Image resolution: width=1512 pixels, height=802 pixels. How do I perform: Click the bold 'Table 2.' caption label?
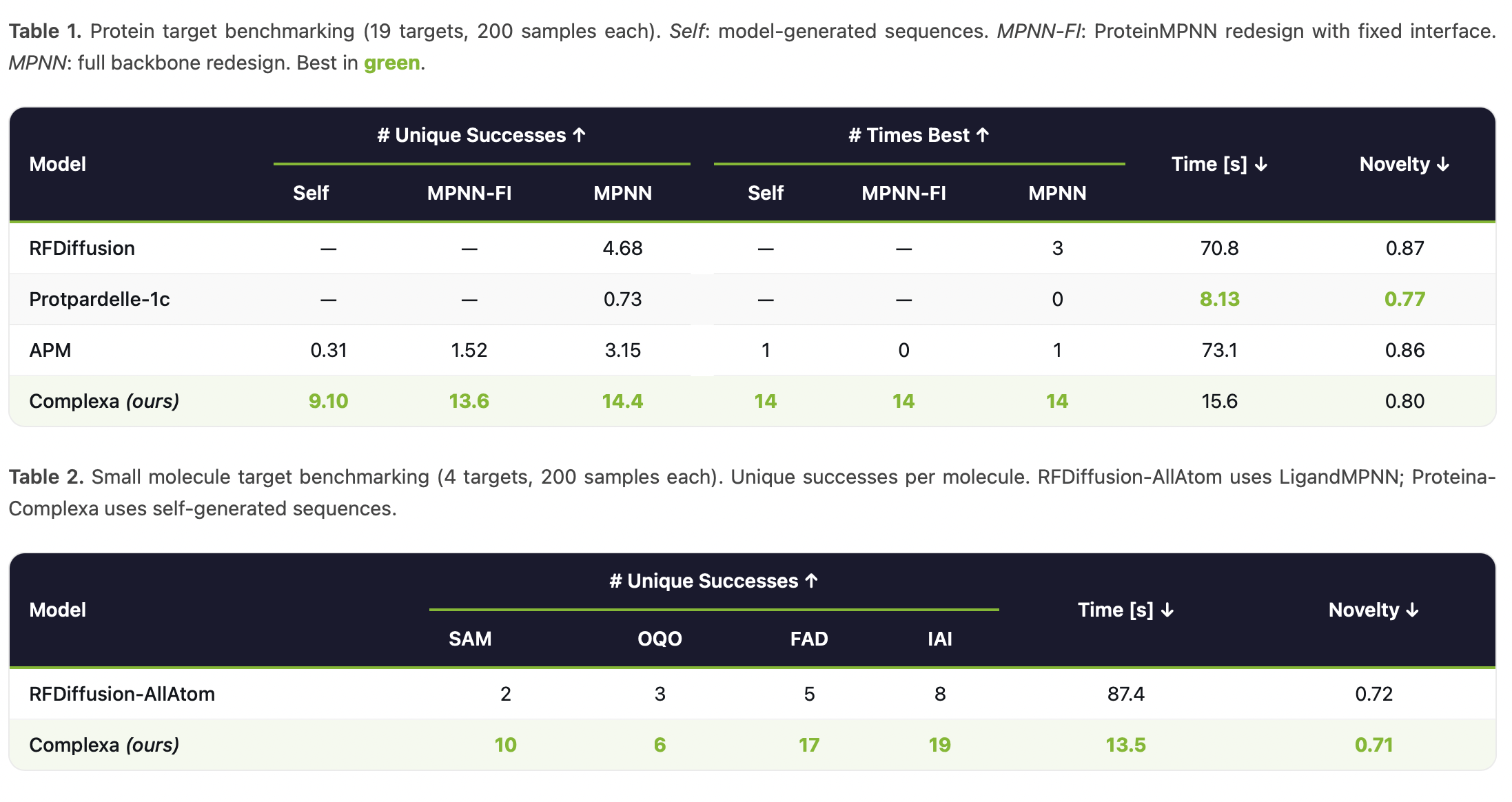pos(46,477)
